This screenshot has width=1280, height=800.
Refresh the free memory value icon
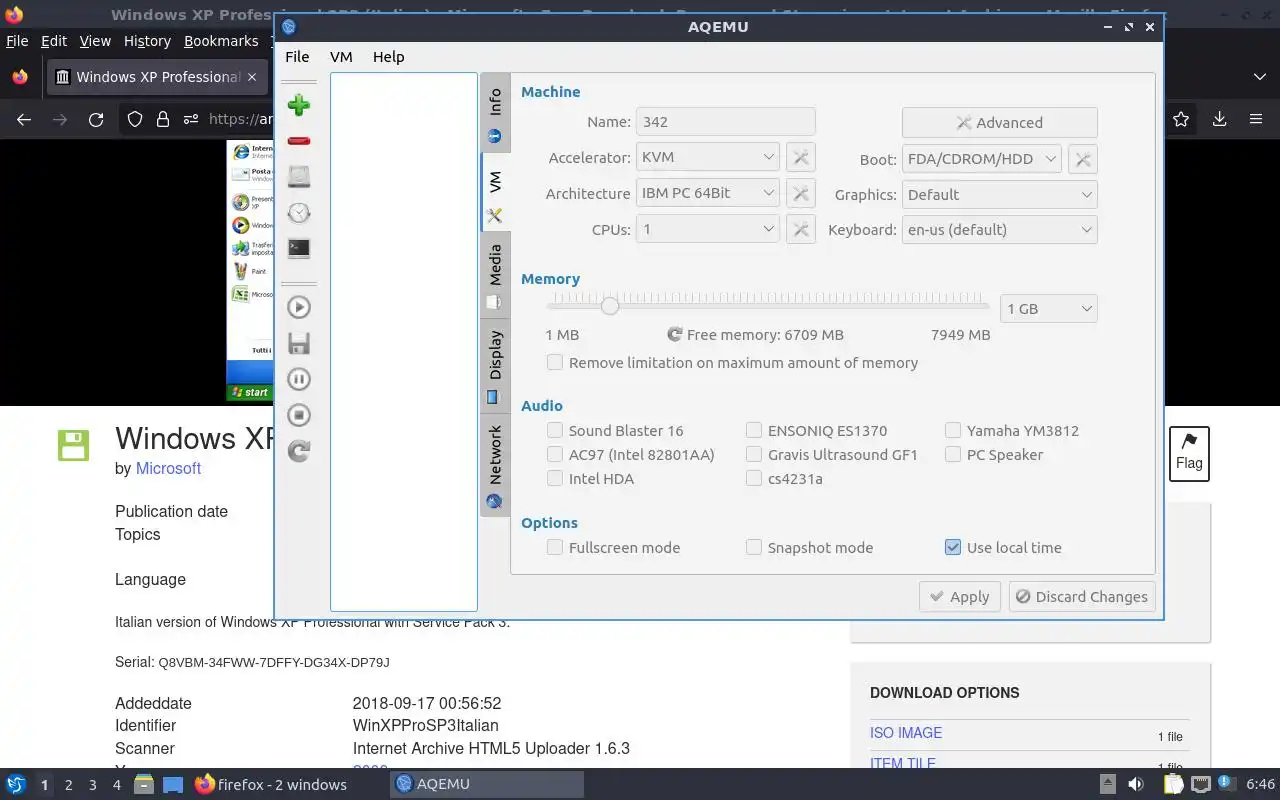[675, 335]
